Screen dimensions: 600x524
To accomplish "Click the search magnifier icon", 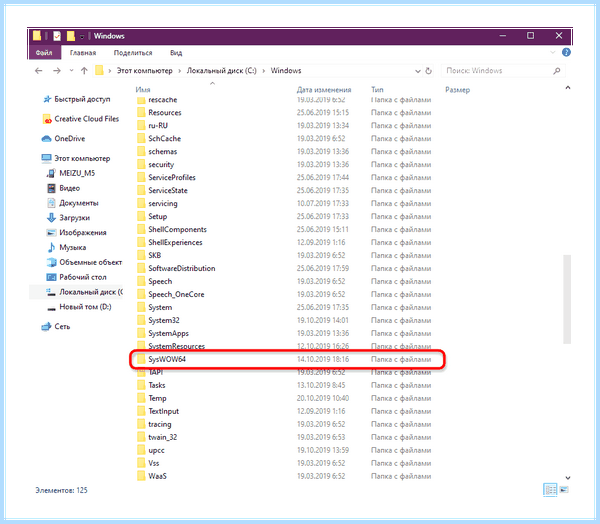I will point(557,71).
